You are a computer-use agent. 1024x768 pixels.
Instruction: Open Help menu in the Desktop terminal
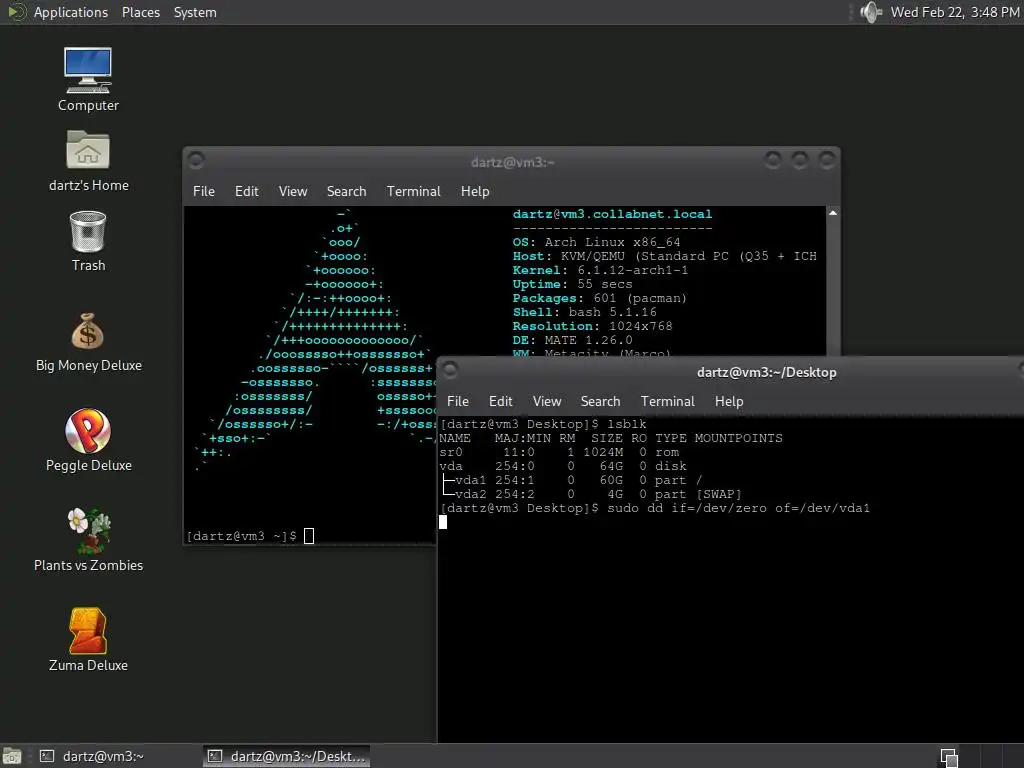(729, 402)
